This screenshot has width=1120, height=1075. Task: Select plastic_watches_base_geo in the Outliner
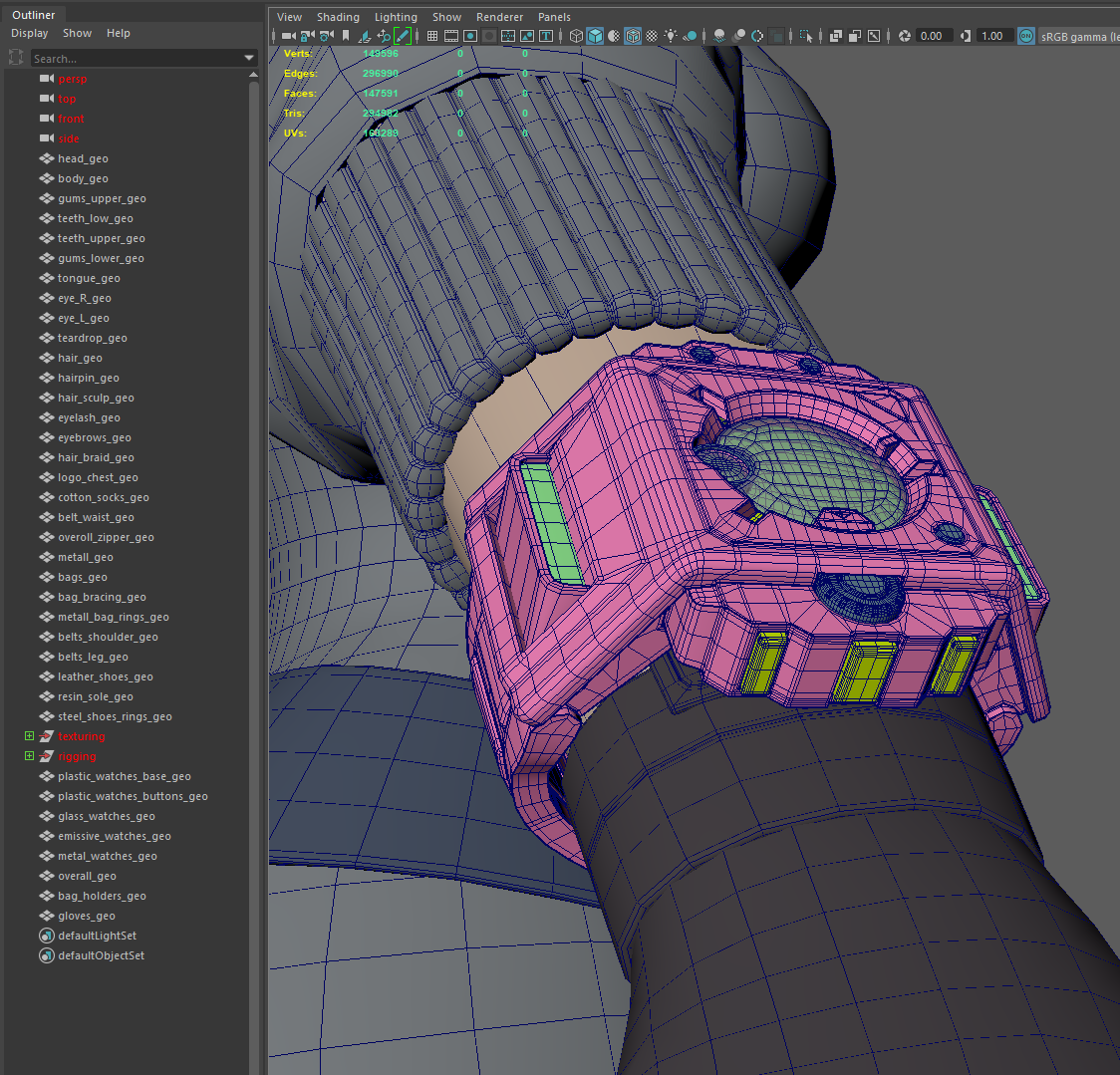point(124,776)
